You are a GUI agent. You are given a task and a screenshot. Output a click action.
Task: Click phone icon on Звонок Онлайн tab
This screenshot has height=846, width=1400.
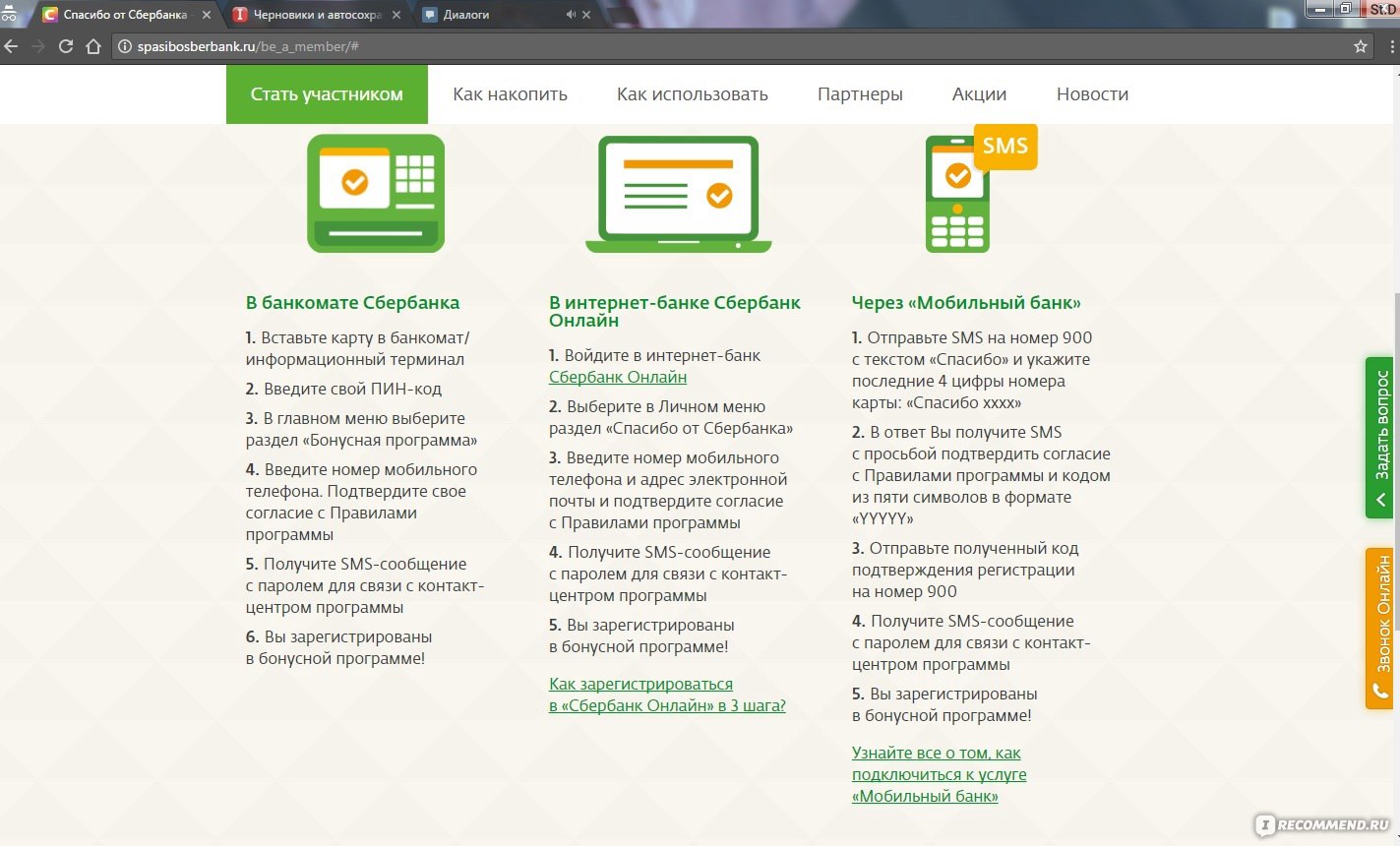1379,692
